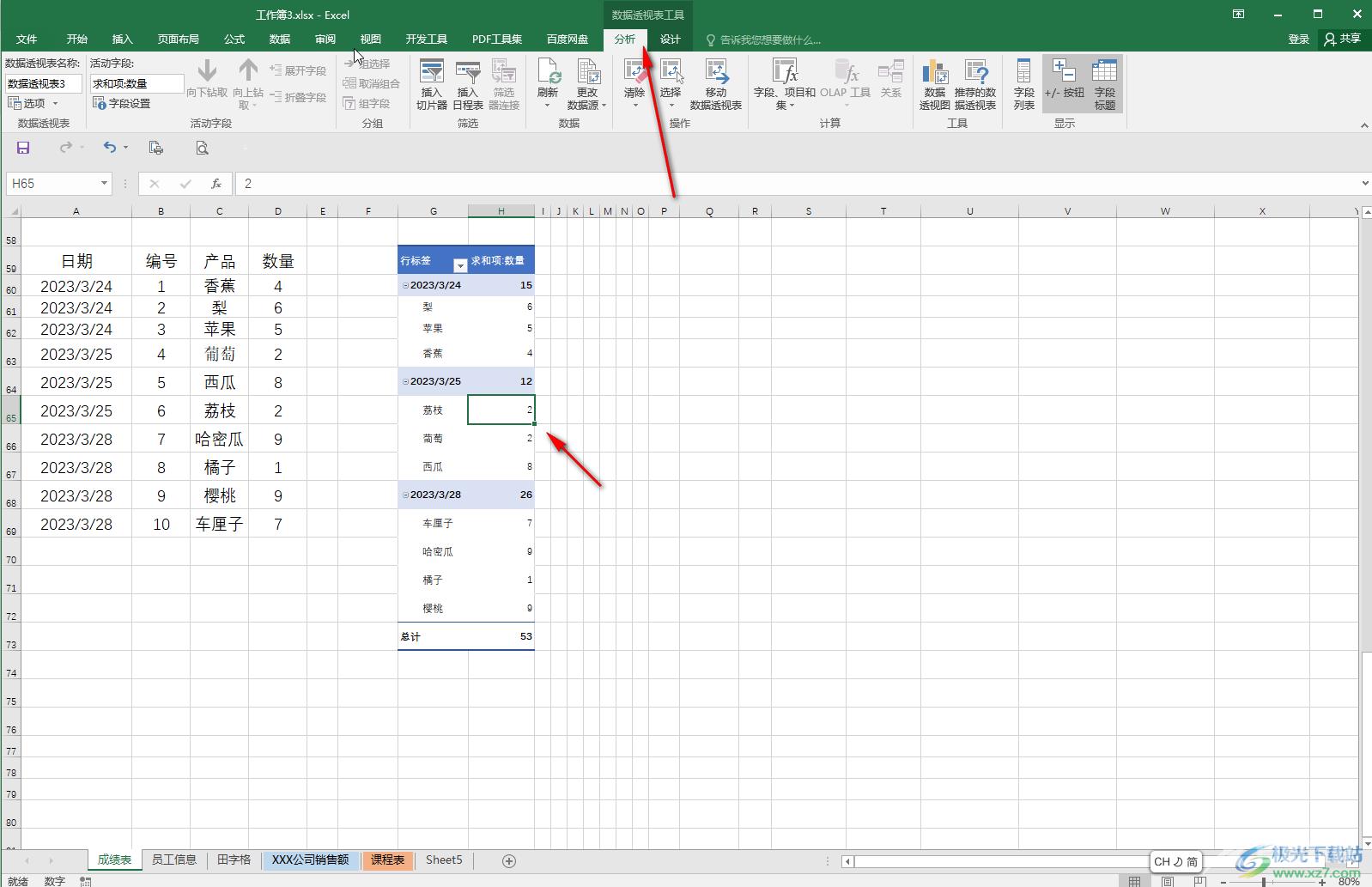Select the grand total cell 53

501,636
